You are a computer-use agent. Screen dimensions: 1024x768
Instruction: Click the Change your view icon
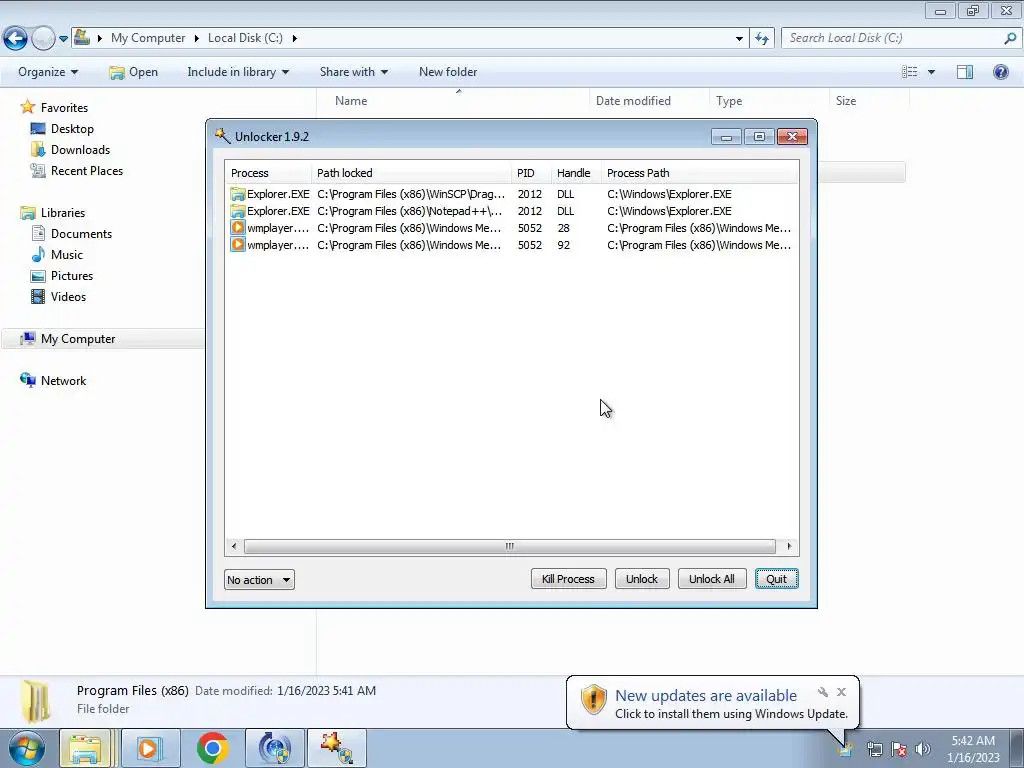909,72
